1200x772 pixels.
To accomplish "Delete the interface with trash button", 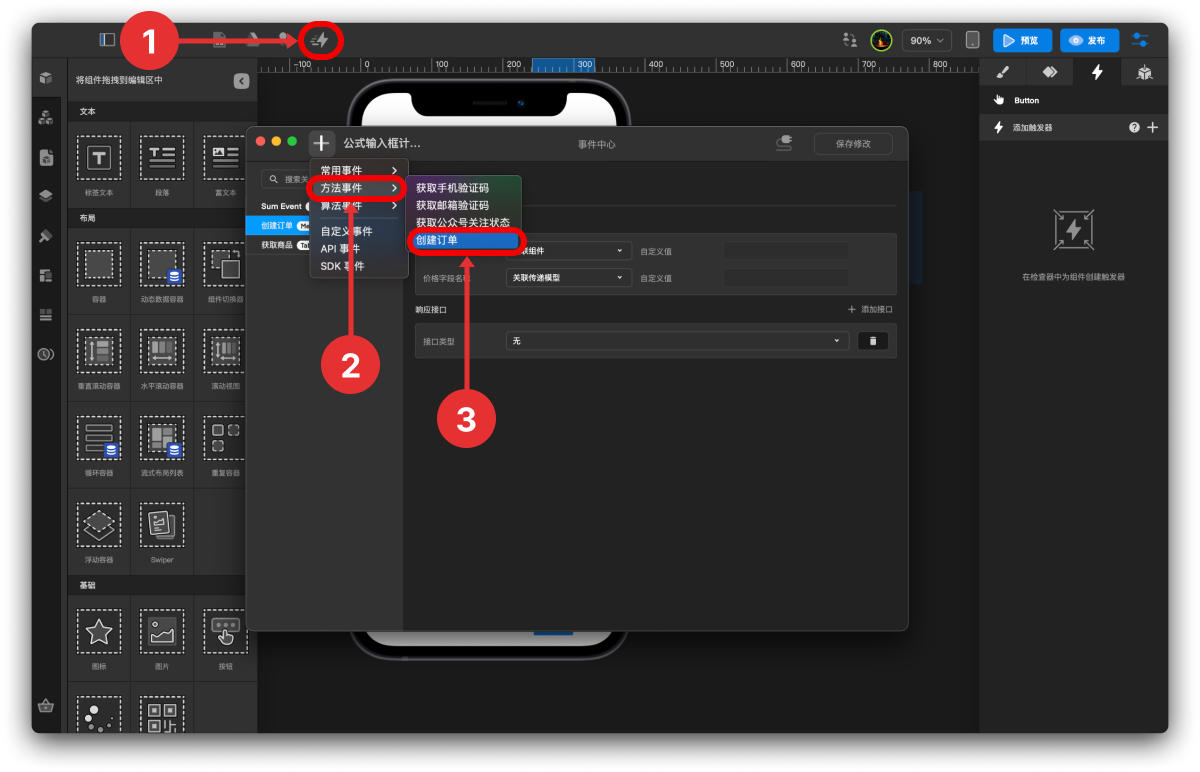I will pos(872,341).
